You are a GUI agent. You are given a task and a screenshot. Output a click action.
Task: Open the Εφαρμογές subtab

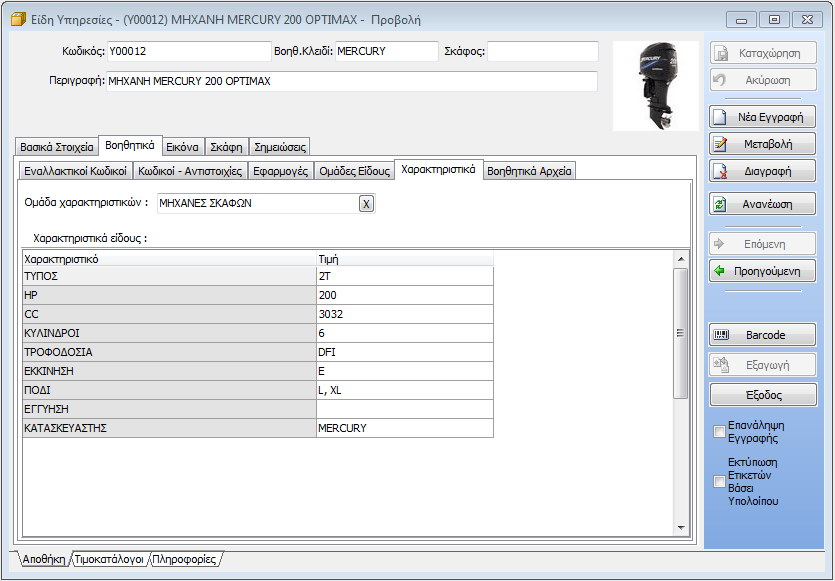pos(281,171)
